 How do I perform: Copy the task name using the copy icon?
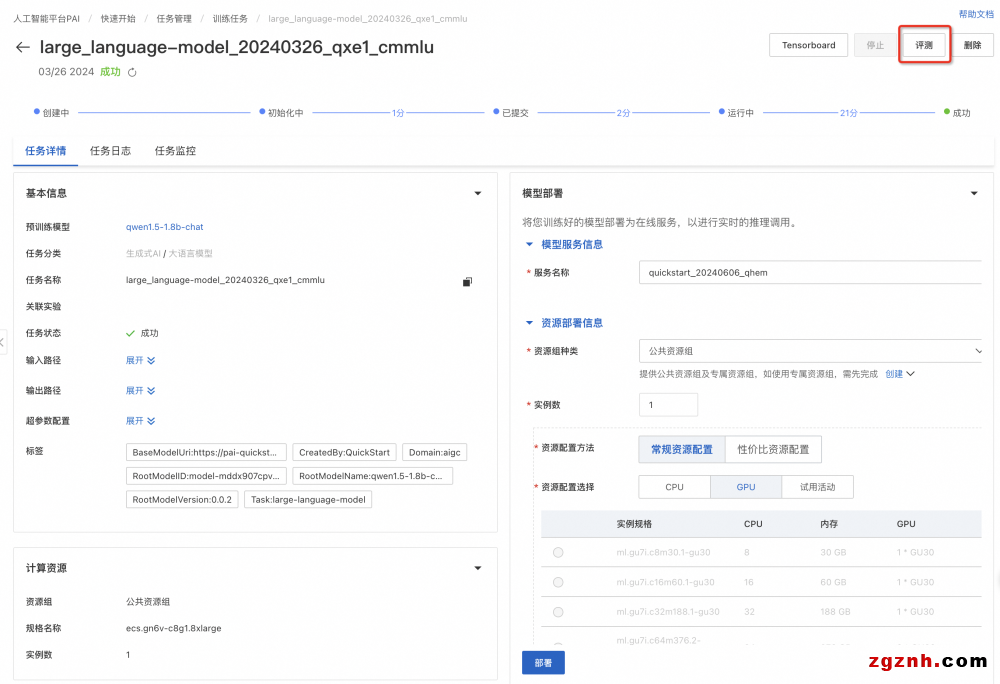pyautogui.click(x=467, y=282)
